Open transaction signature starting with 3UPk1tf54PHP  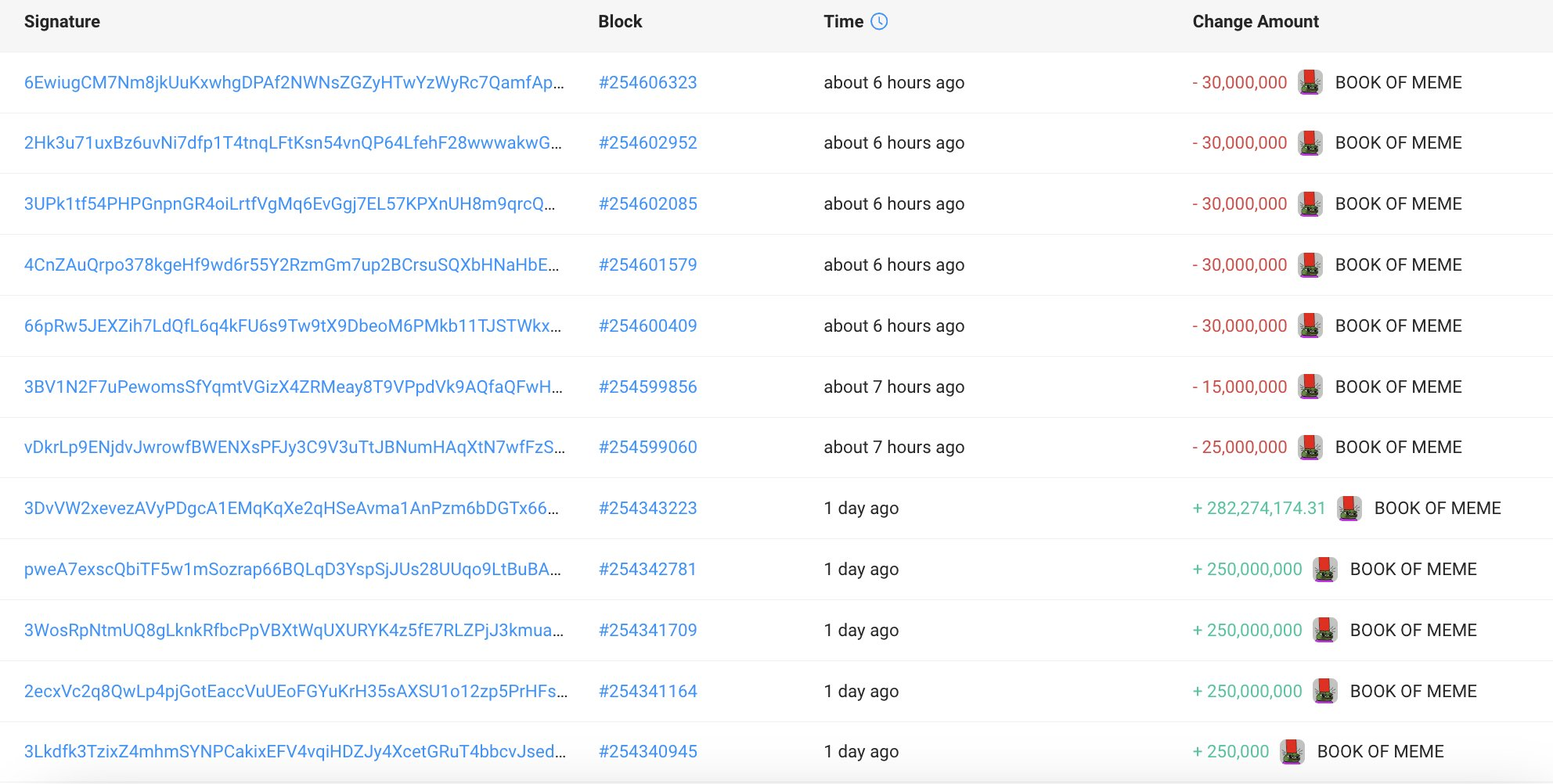[x=290, y=204]
